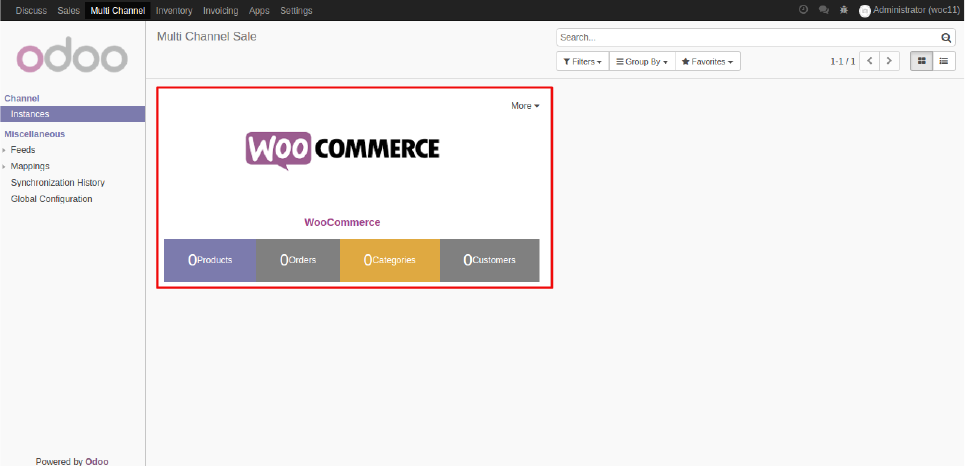Switch to kanban view icon
The image size is (965, 466).
921,62
